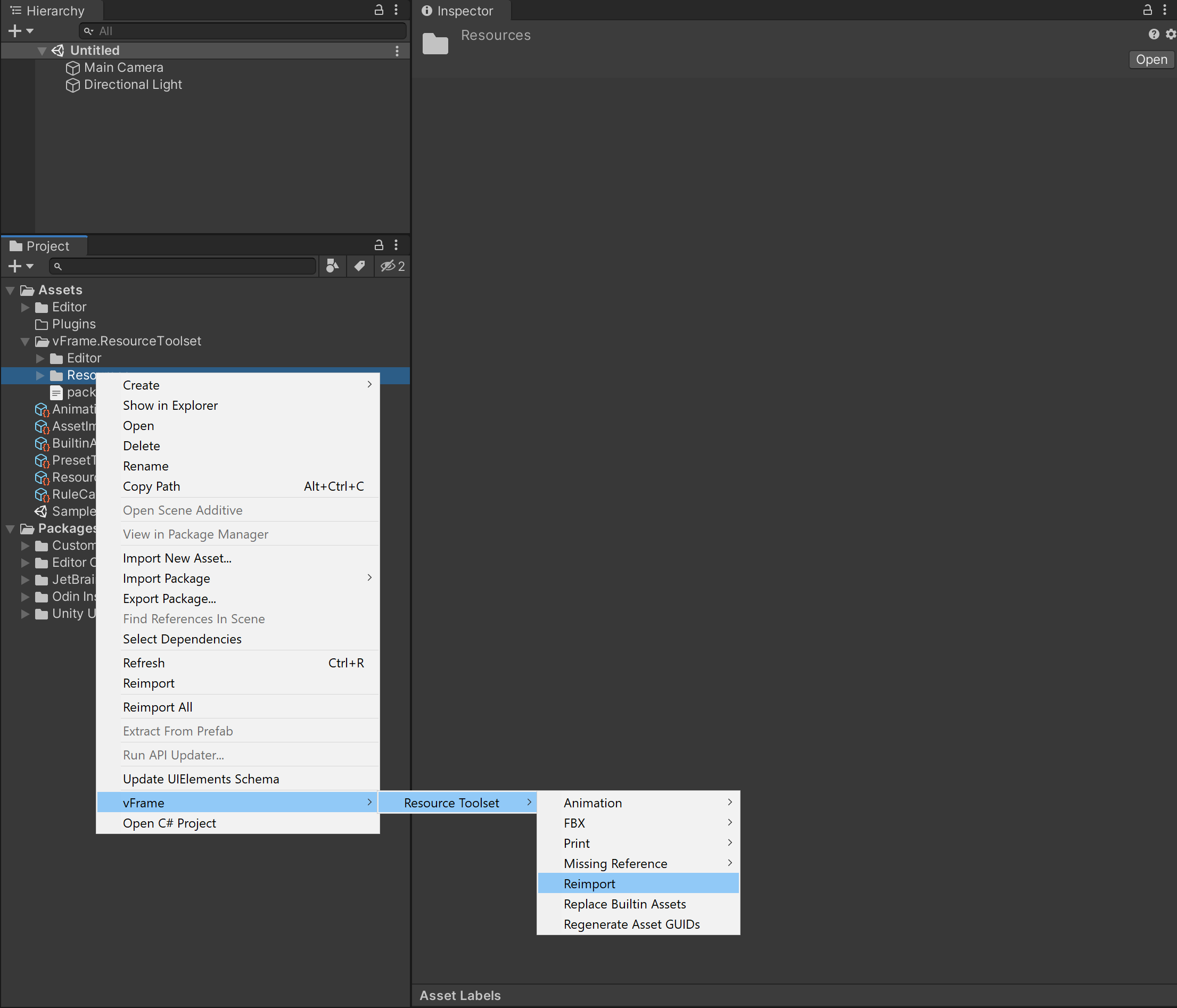Click Show in Explorer menu entry
The width and height of the screenshot is (1177, 1008).
click(x=170, y=405)
